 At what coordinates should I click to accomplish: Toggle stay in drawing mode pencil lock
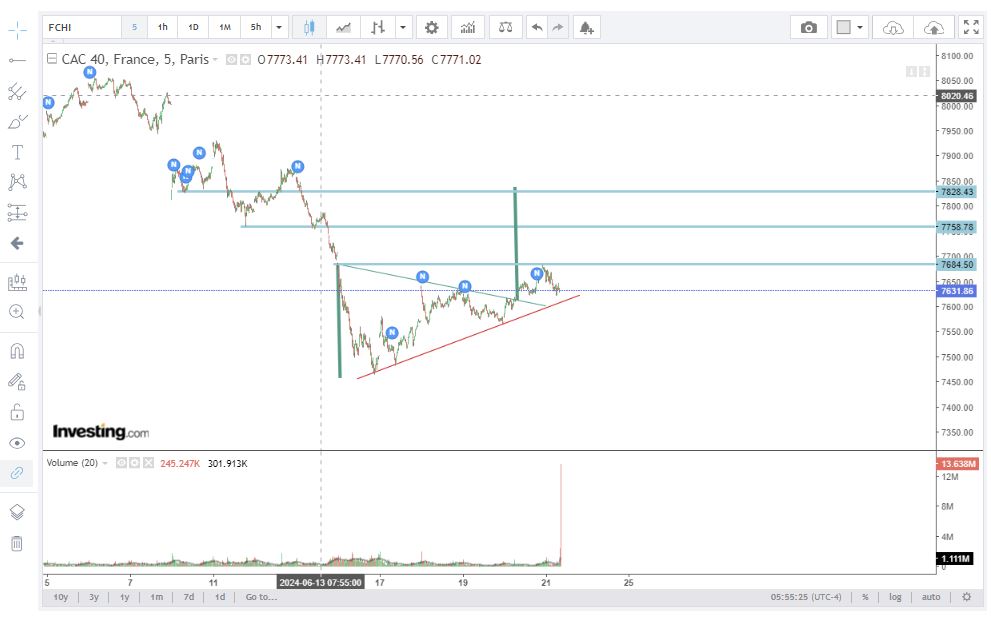tap(17, 381)
